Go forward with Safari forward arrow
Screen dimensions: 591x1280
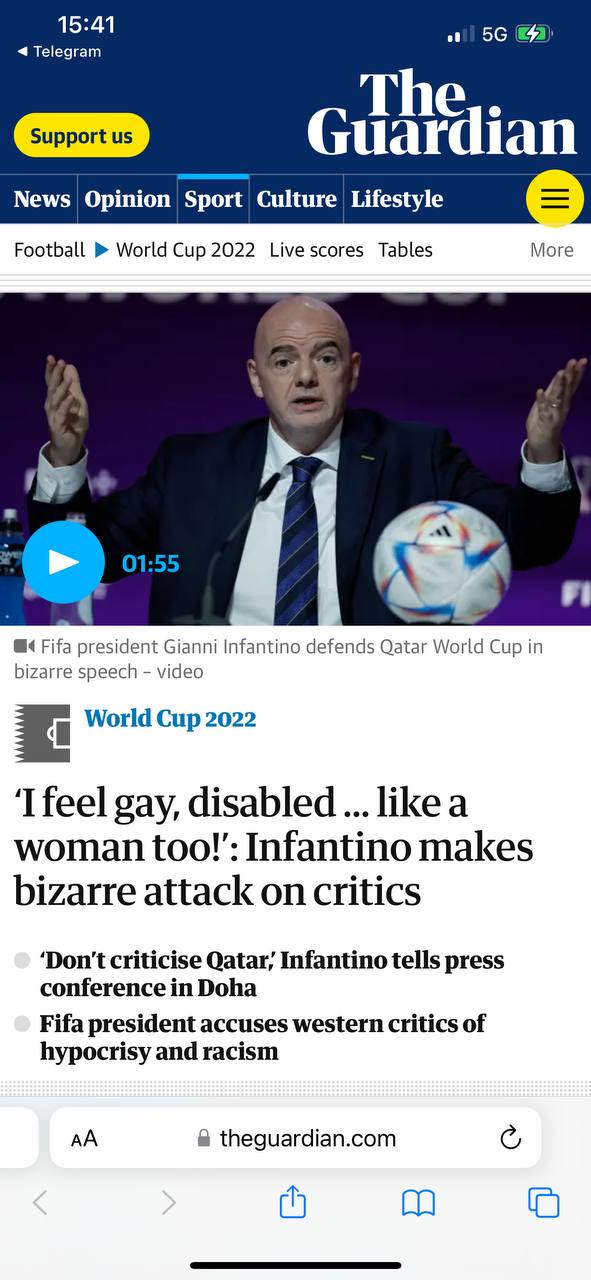(x=168, y=1202)
